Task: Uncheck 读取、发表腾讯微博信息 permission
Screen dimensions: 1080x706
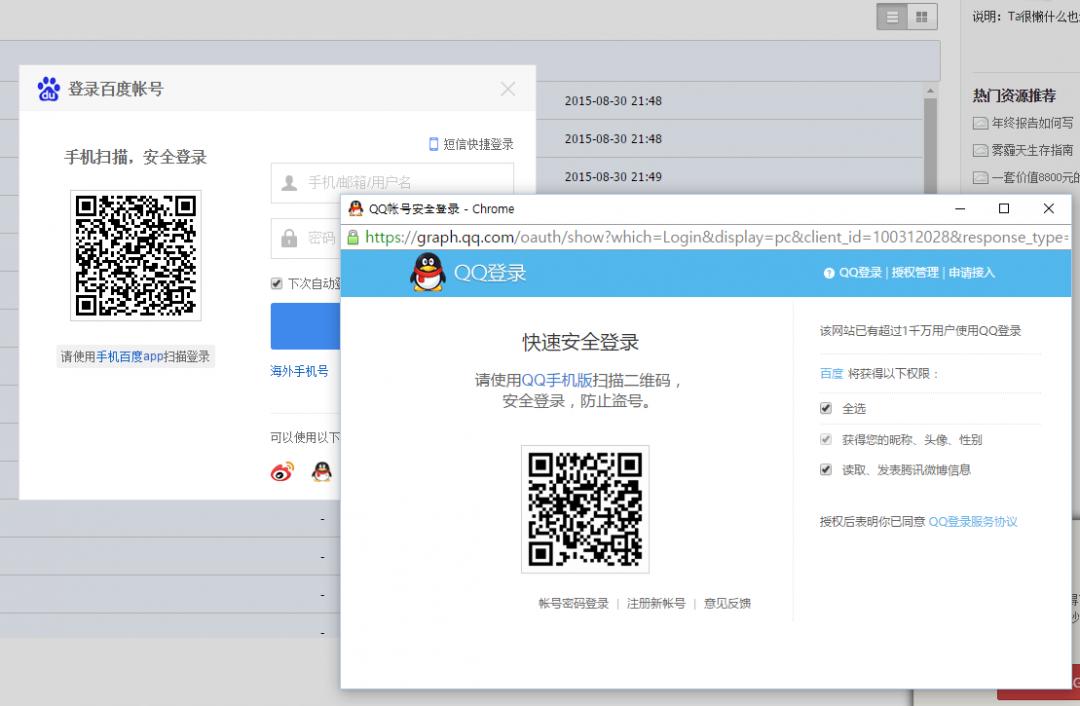Action: click(826, 469)
